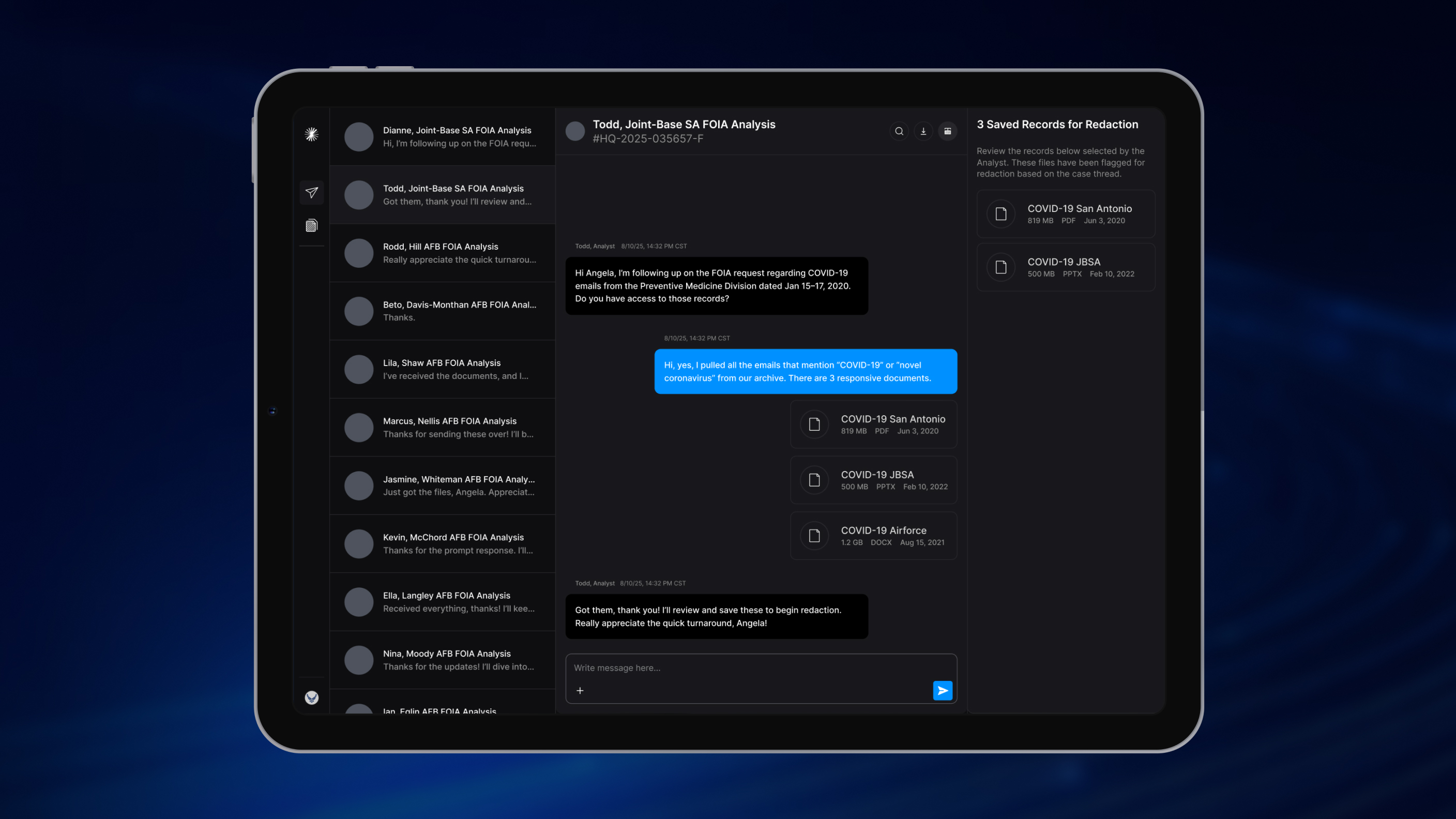This screenshot has height=819, width=1456.
Task: Click Todd's avatar in the chat header
Action: coord(575,131)
